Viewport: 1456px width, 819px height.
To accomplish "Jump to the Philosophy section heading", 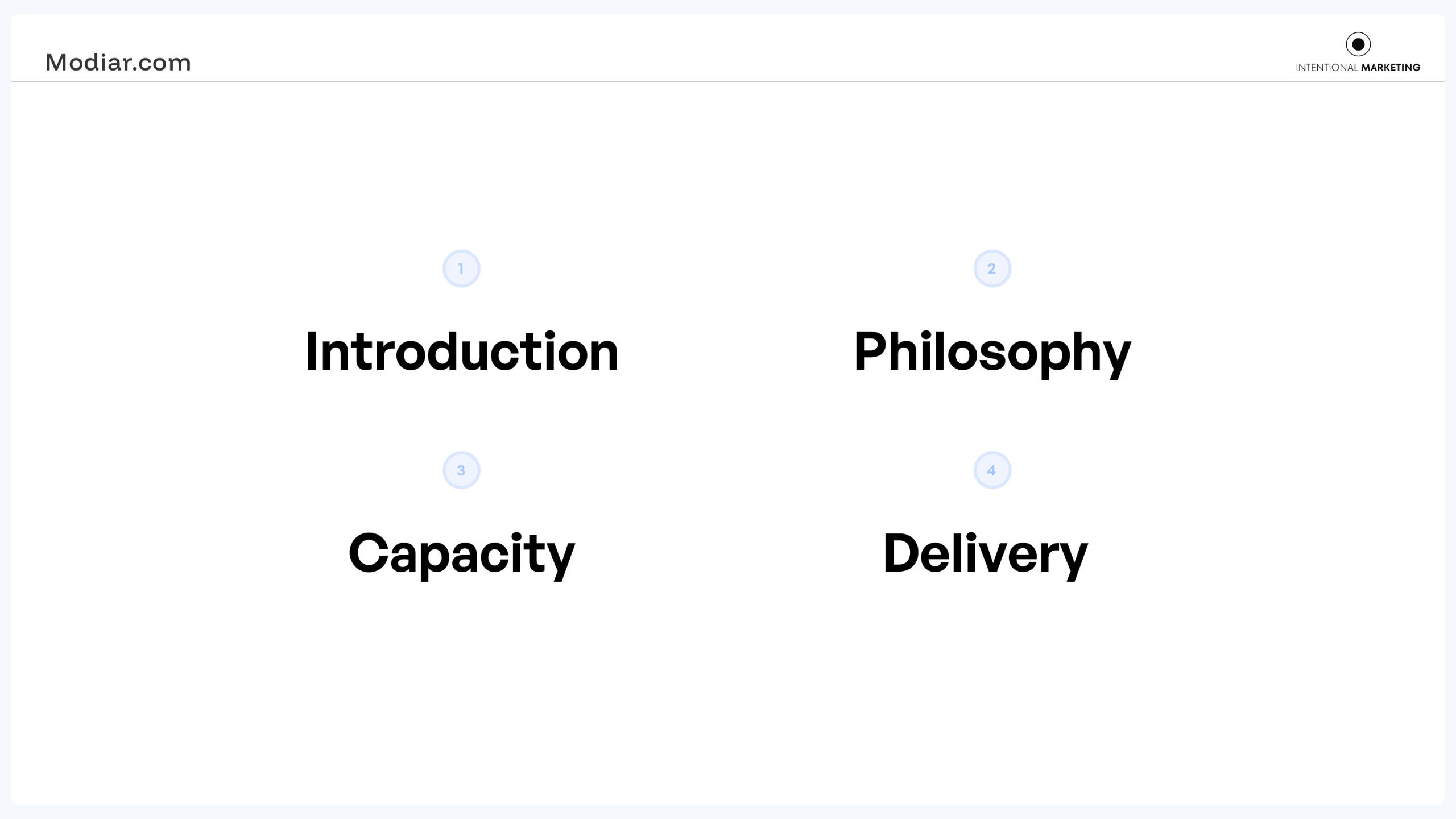I will point(992,351).
